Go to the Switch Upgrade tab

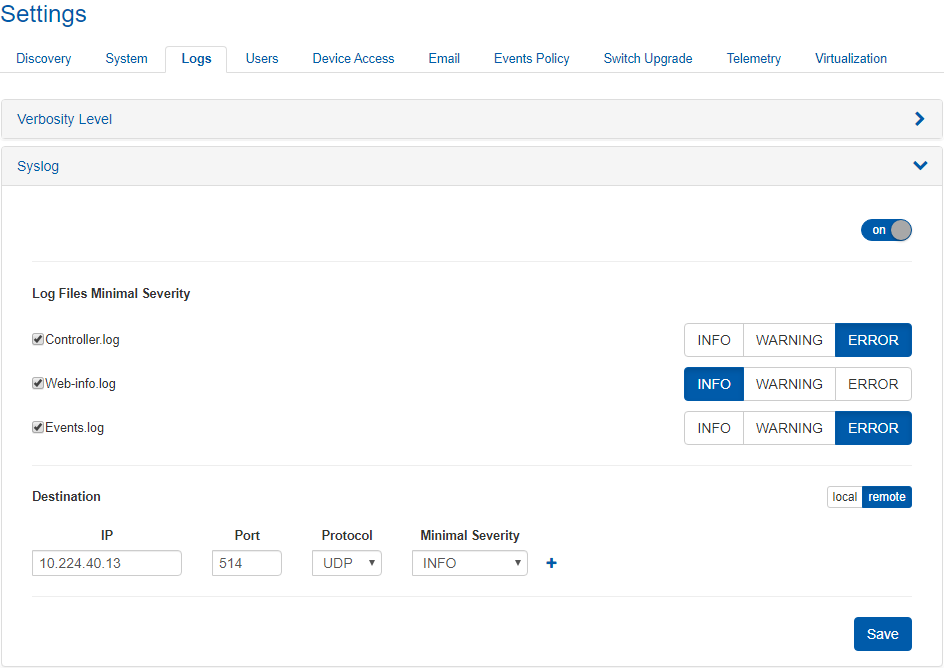[x=647, y=59]
